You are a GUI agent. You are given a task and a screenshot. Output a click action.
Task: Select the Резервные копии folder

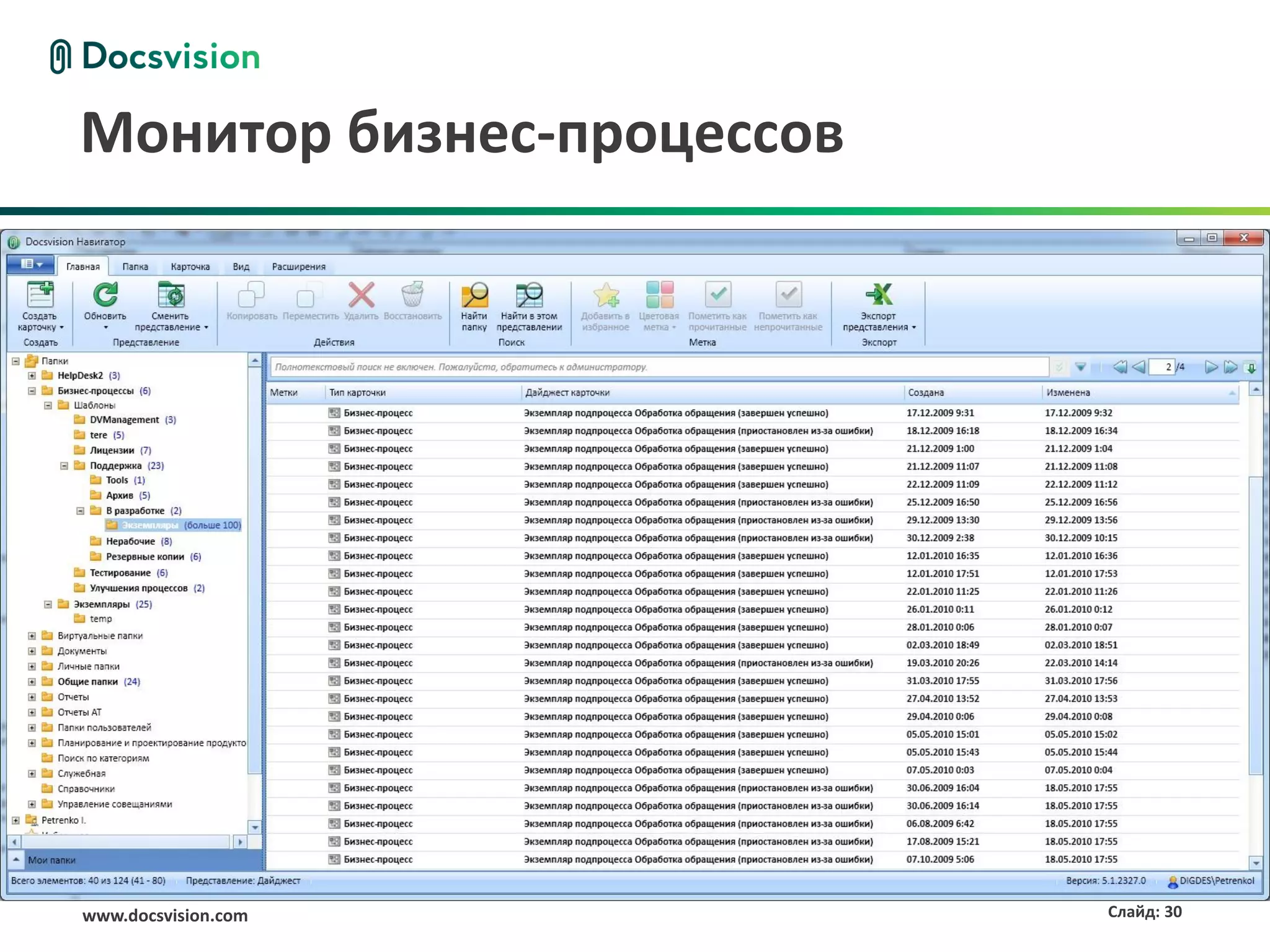(145, 557)
